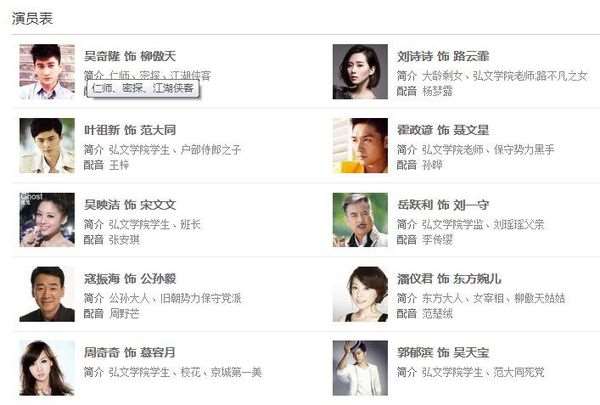Click the 叶祖新 饰 范大同 heading
The height and width of the screenshot is (405, 600).
[130, 130]
